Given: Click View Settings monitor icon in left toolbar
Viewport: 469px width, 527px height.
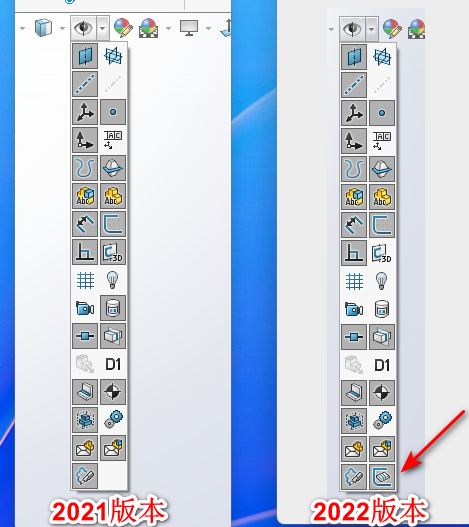Looking at the screenshot, I should pyautogui.click(x=189, y=28).
